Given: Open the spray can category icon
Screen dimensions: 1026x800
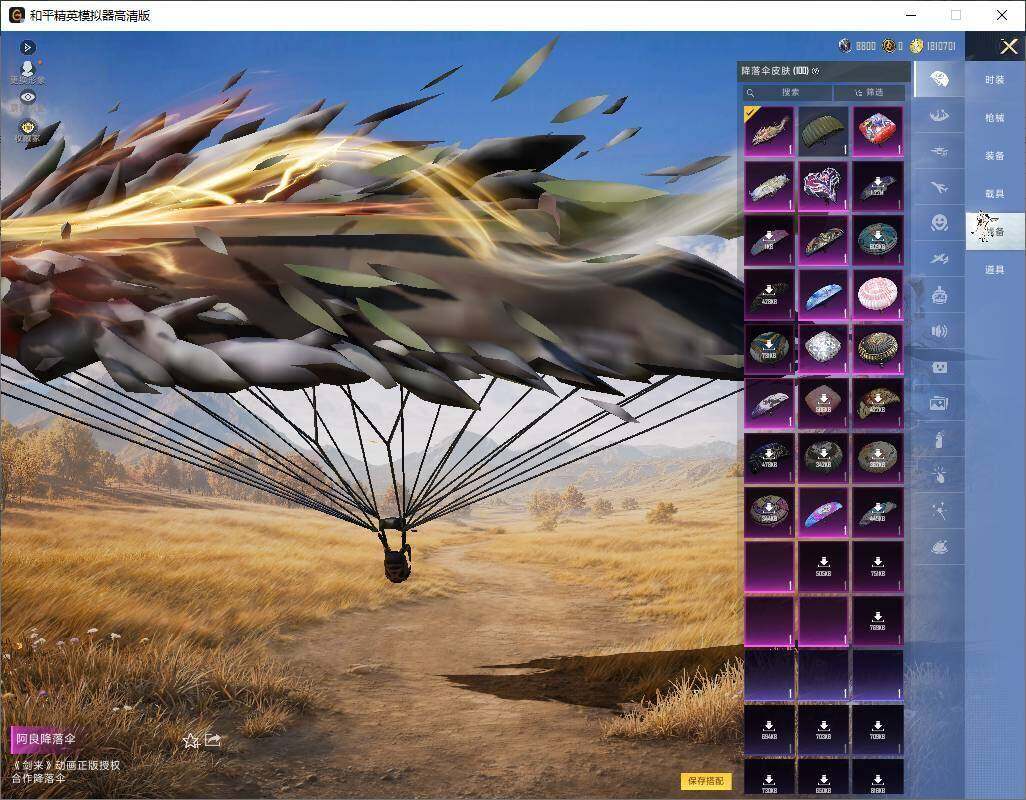Looking at the screenshot, I should tap(939, 439).
